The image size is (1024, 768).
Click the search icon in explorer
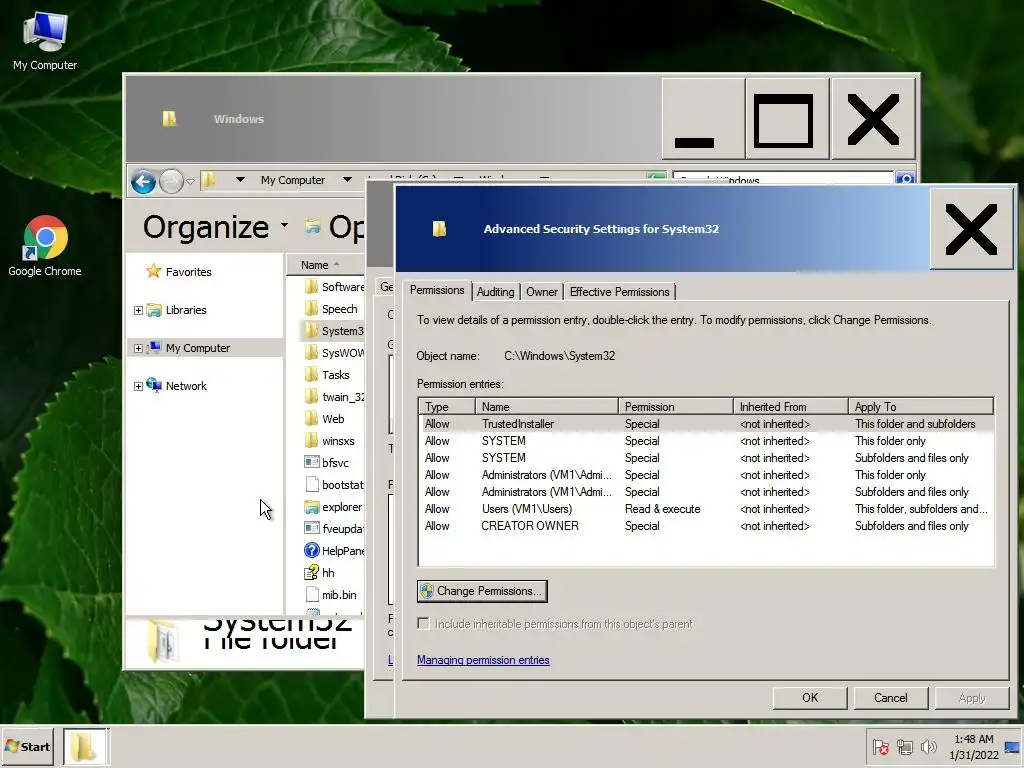[904, 178]
